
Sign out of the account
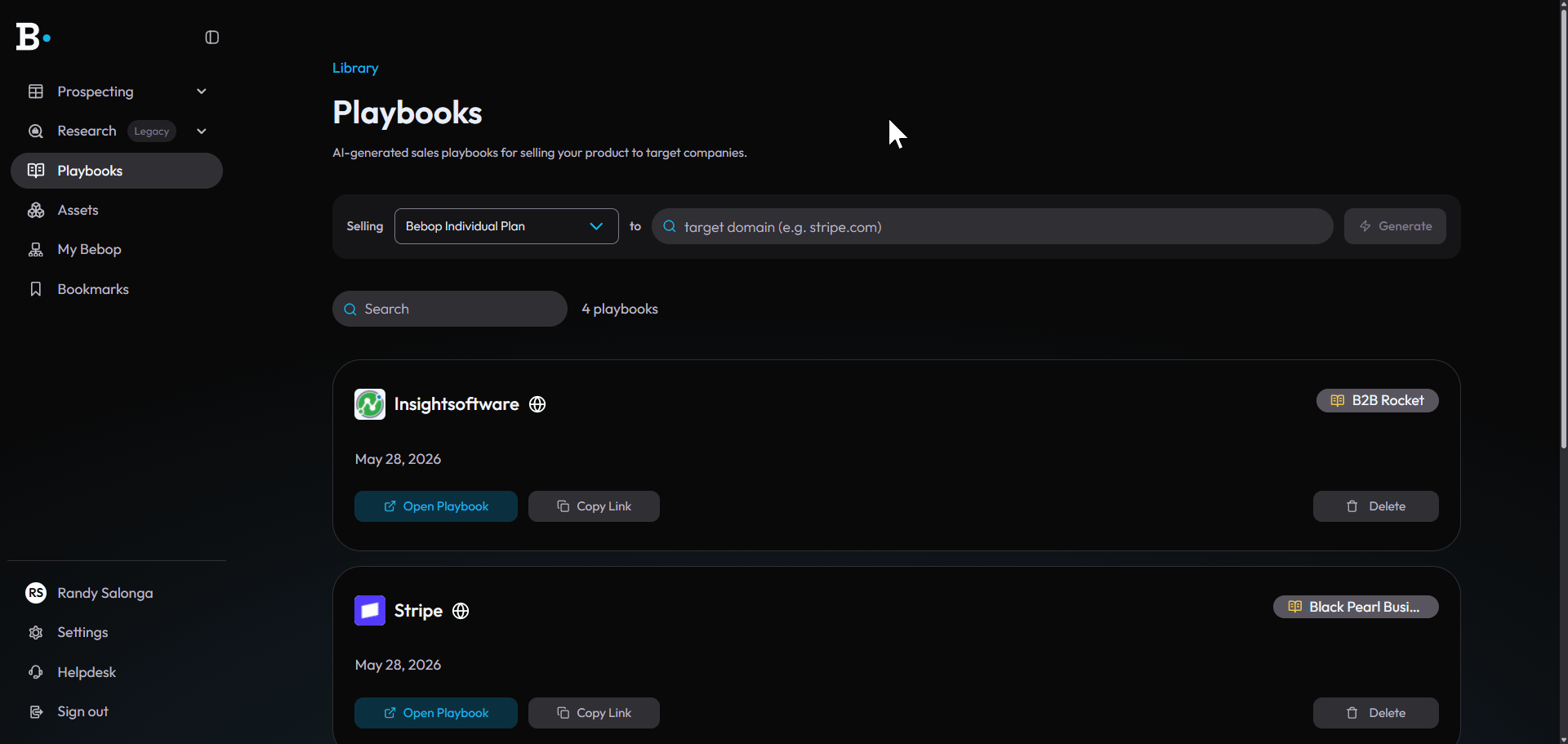click(x=117, y=711)
